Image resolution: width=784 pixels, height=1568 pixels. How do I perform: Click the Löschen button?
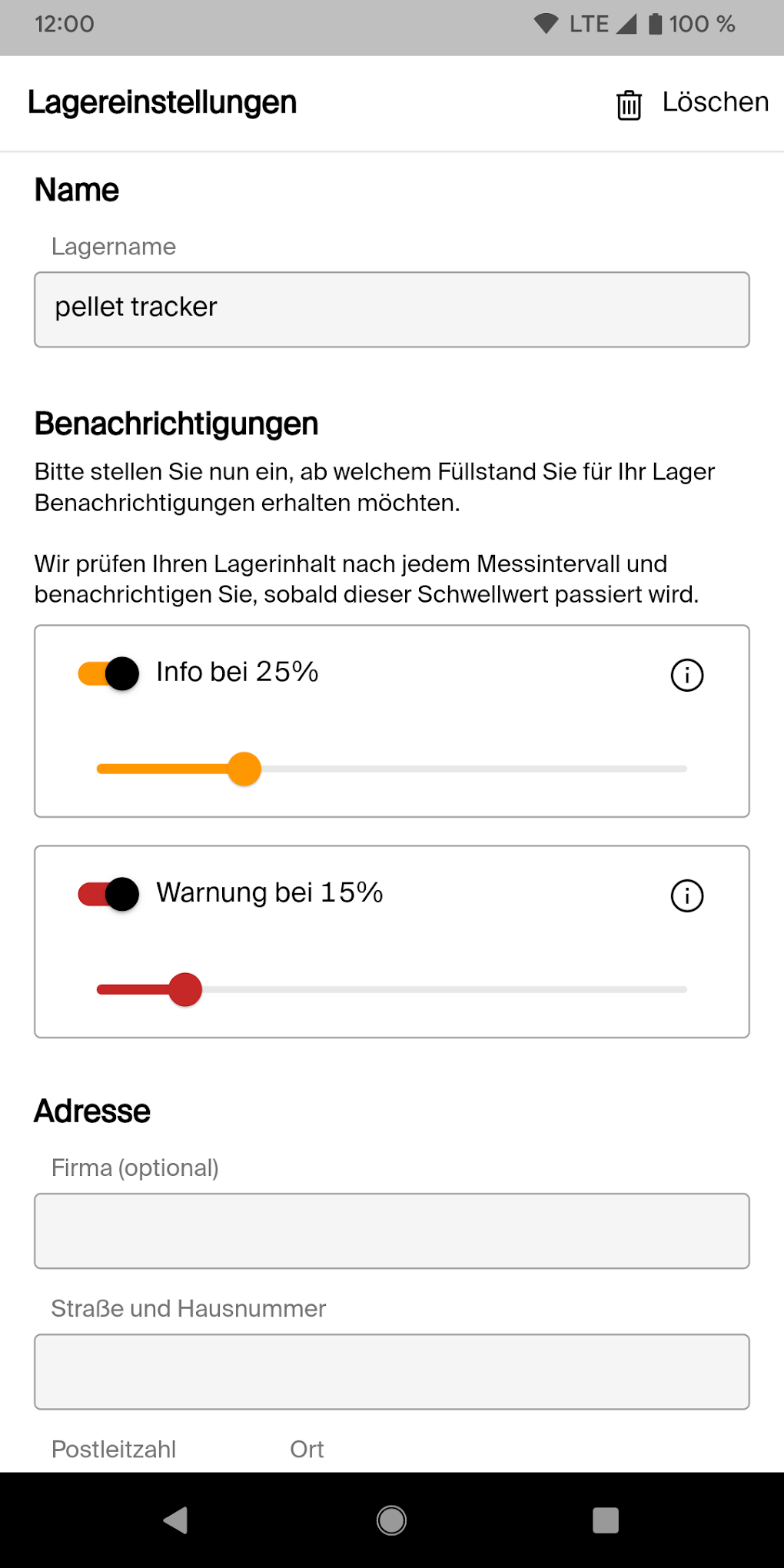click(x=715, y=102)
